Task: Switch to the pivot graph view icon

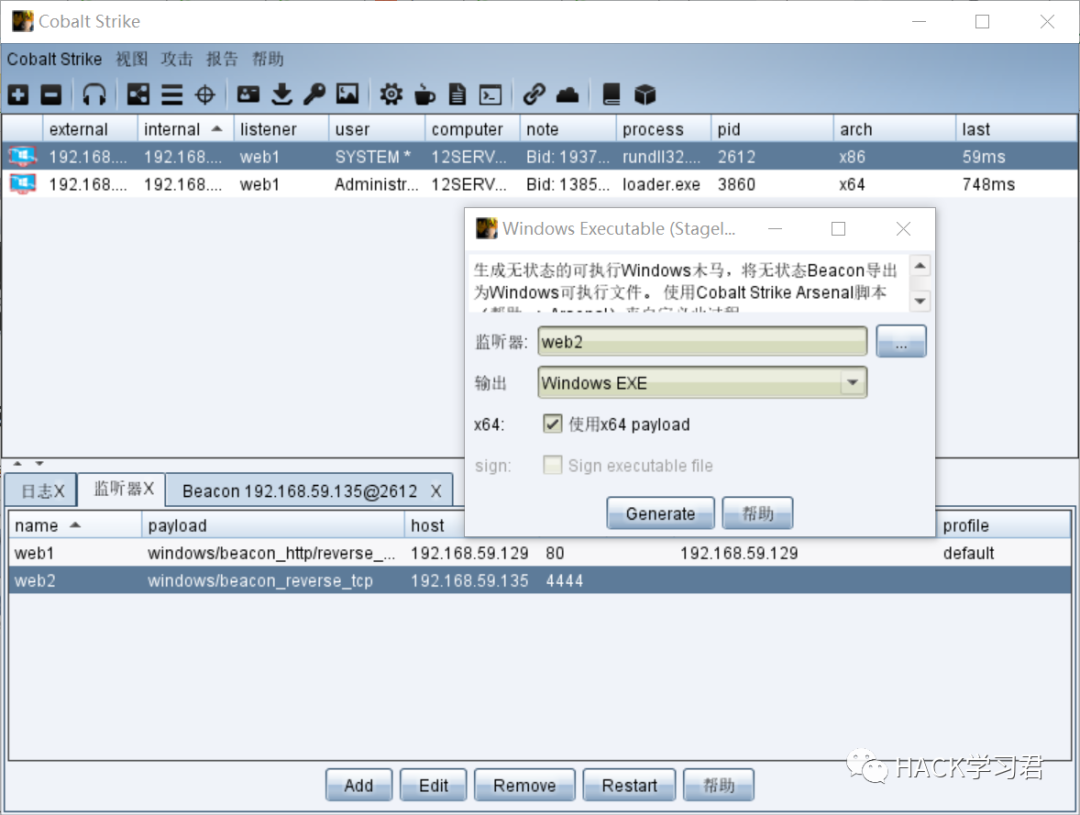Action: (138, 94)
